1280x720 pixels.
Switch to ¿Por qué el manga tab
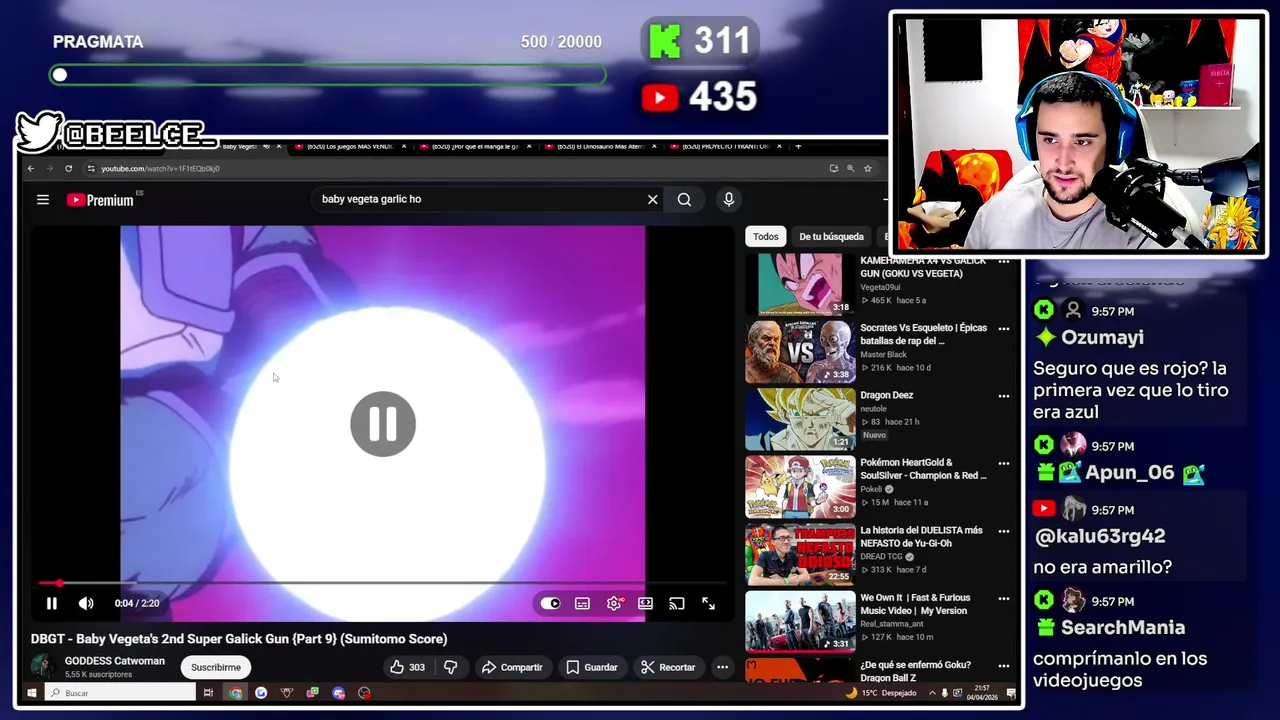point(475,147)
